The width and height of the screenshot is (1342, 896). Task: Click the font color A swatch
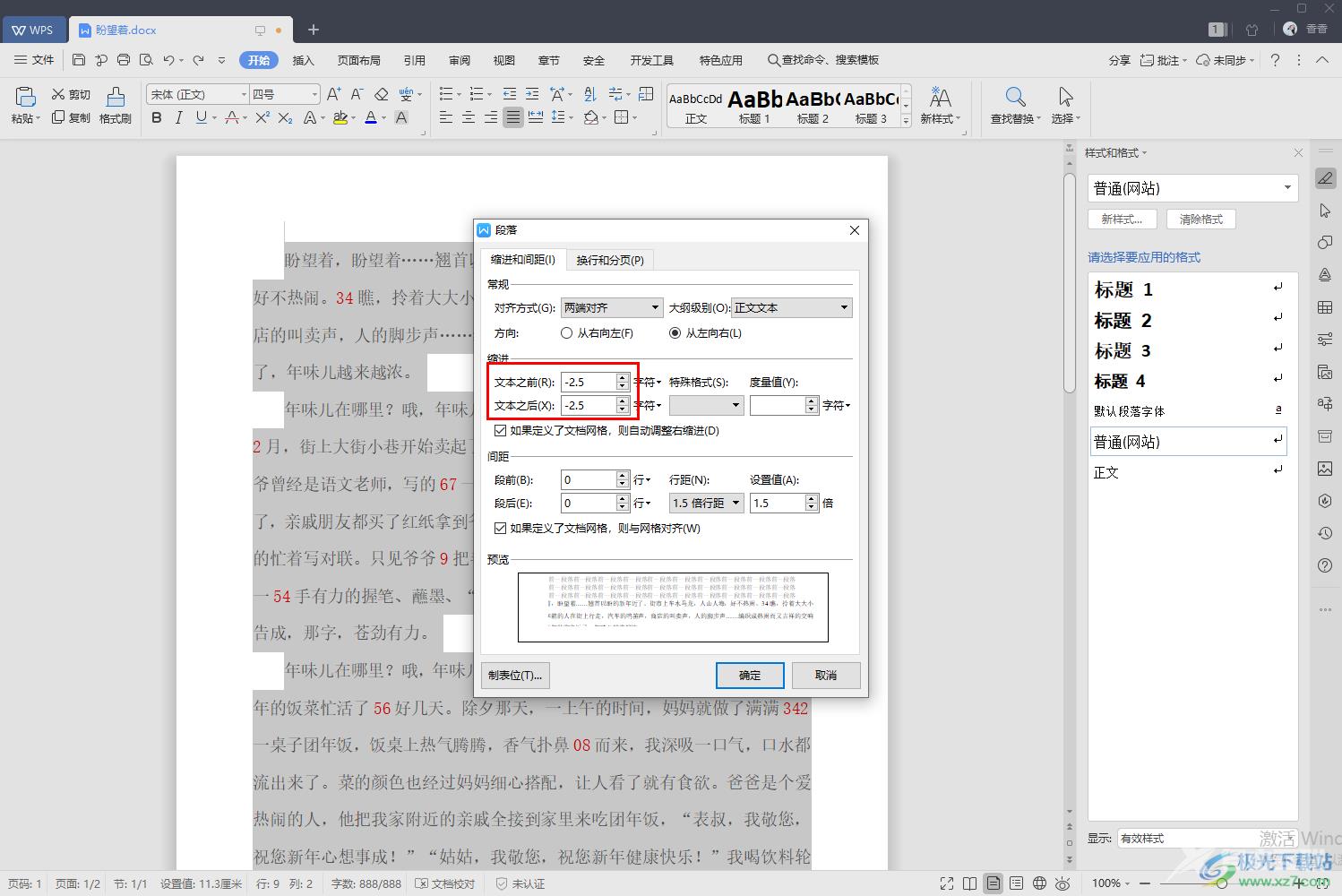pos(370,117)
